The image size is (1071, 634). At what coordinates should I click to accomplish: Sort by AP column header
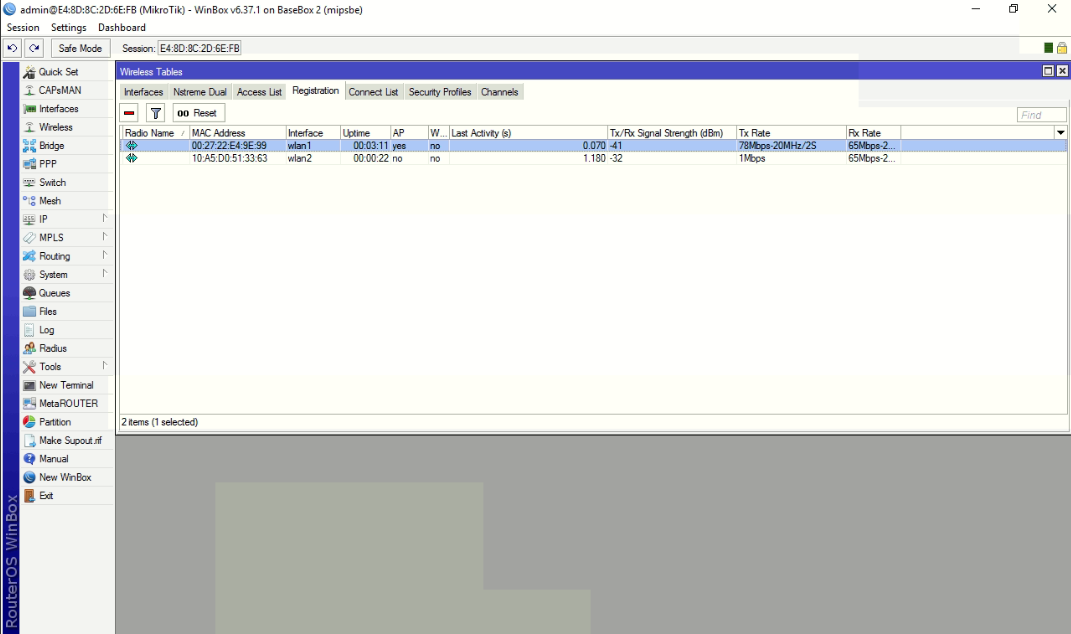click(408, 133)
